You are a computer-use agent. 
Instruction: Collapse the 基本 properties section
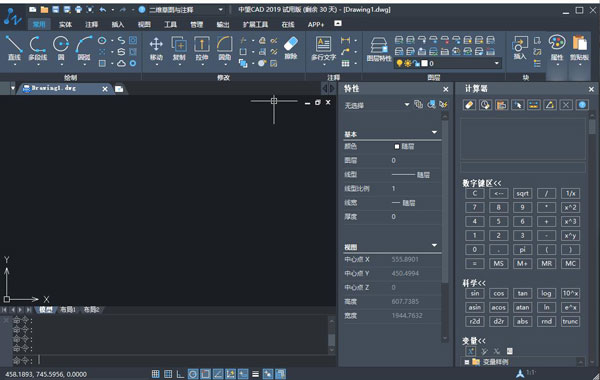(x=434, y=132)
